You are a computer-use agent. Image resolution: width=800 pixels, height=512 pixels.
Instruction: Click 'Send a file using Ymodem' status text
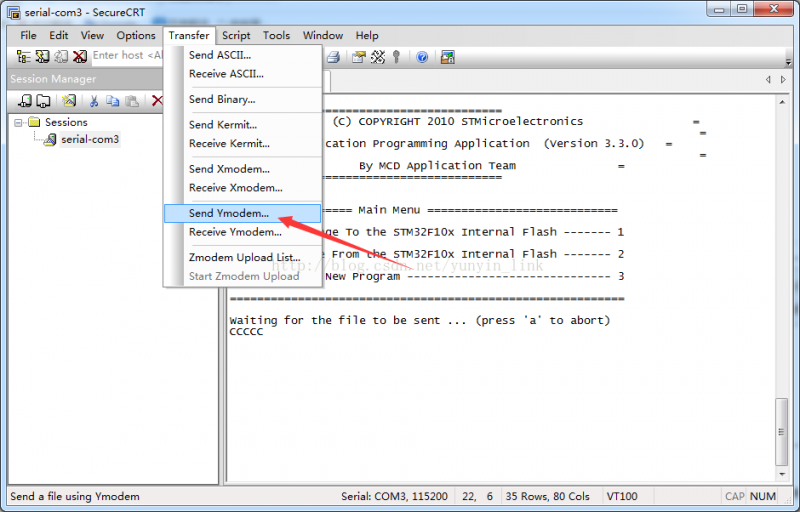click(x=74, y=496)
